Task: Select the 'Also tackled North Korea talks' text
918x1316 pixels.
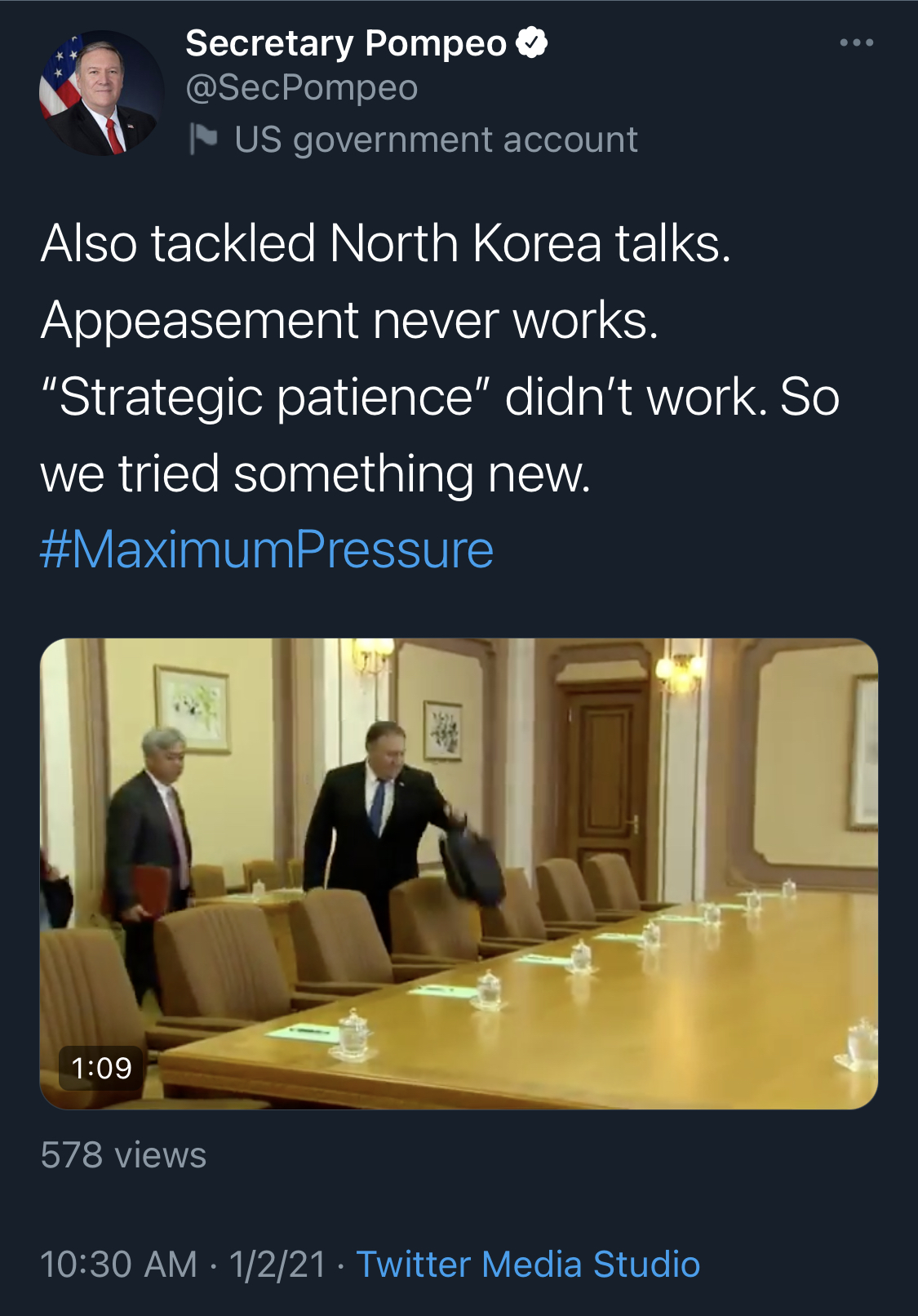Action: click(x=386, y=243)
